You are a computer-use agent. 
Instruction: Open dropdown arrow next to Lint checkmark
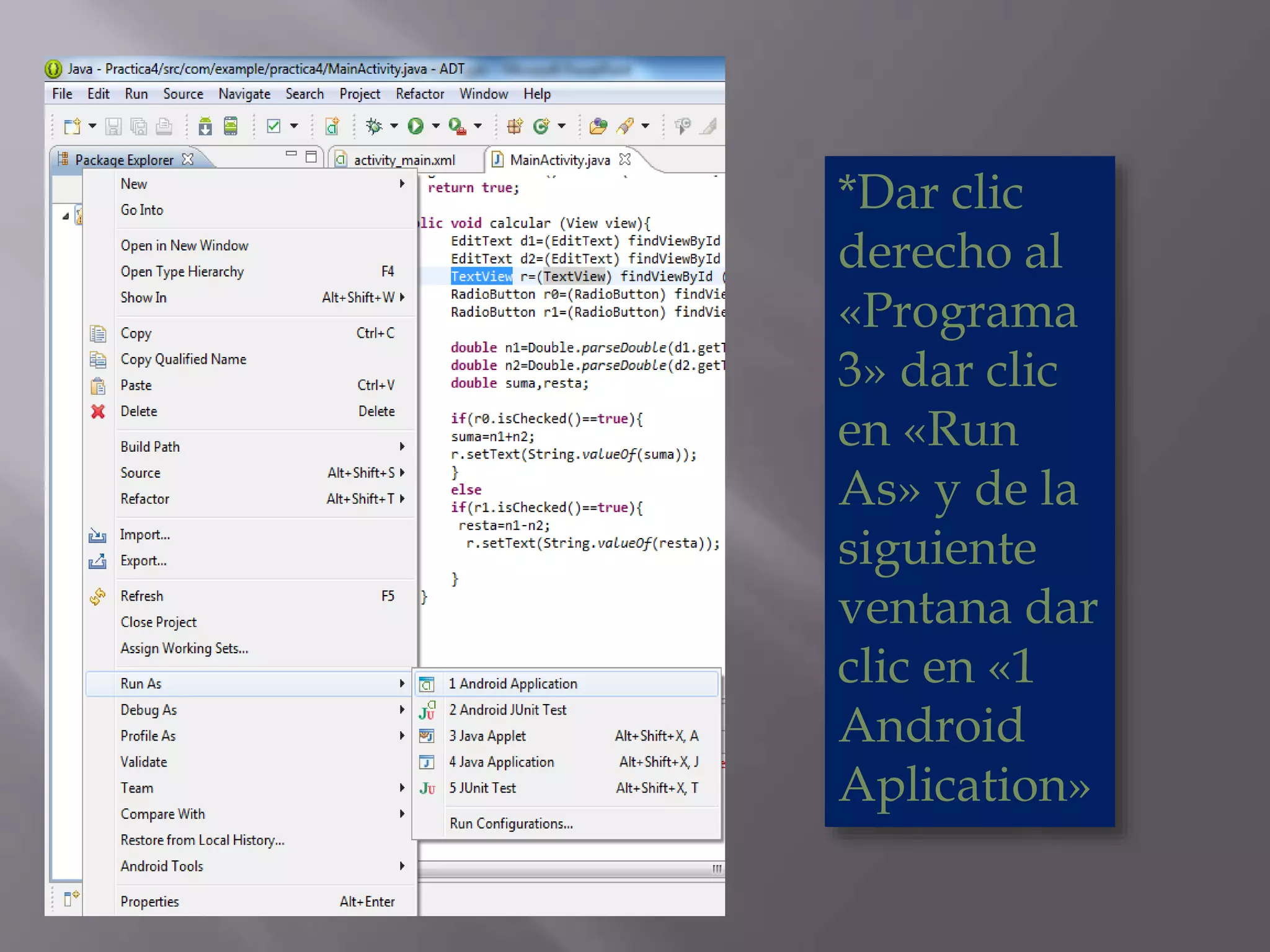pos(294,126)
